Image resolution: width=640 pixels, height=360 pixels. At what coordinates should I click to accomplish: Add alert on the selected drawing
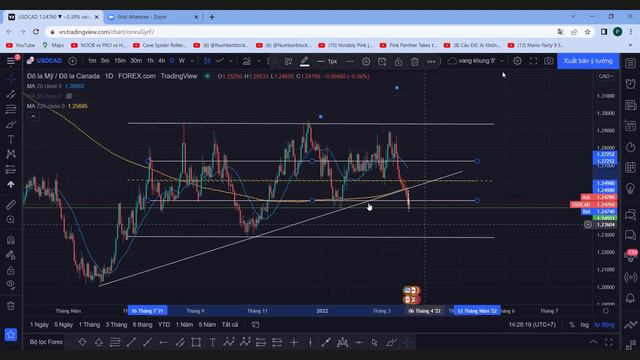coord(382,61)
